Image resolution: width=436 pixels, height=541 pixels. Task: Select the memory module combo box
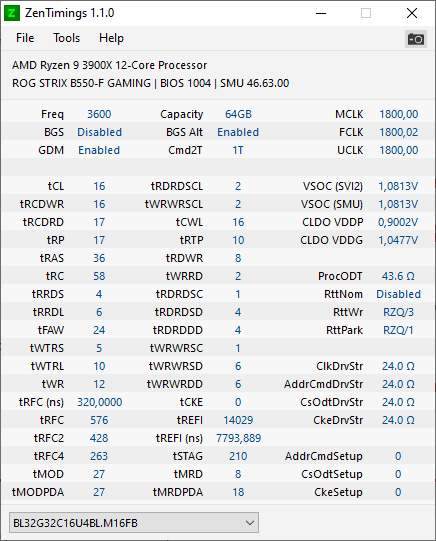(x=134, y=523)
